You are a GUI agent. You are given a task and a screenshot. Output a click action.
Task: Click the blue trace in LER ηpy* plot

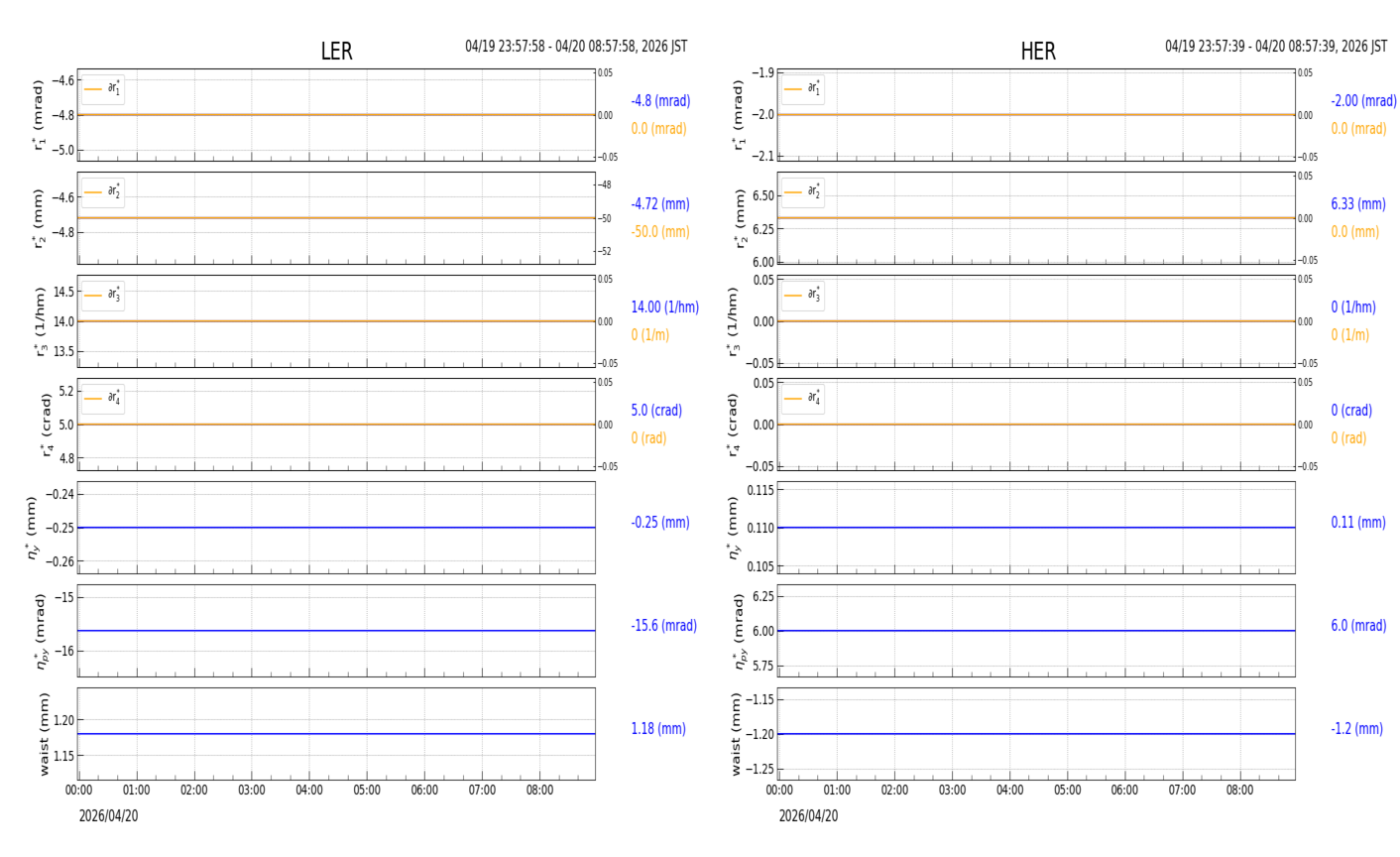(336, 631)
